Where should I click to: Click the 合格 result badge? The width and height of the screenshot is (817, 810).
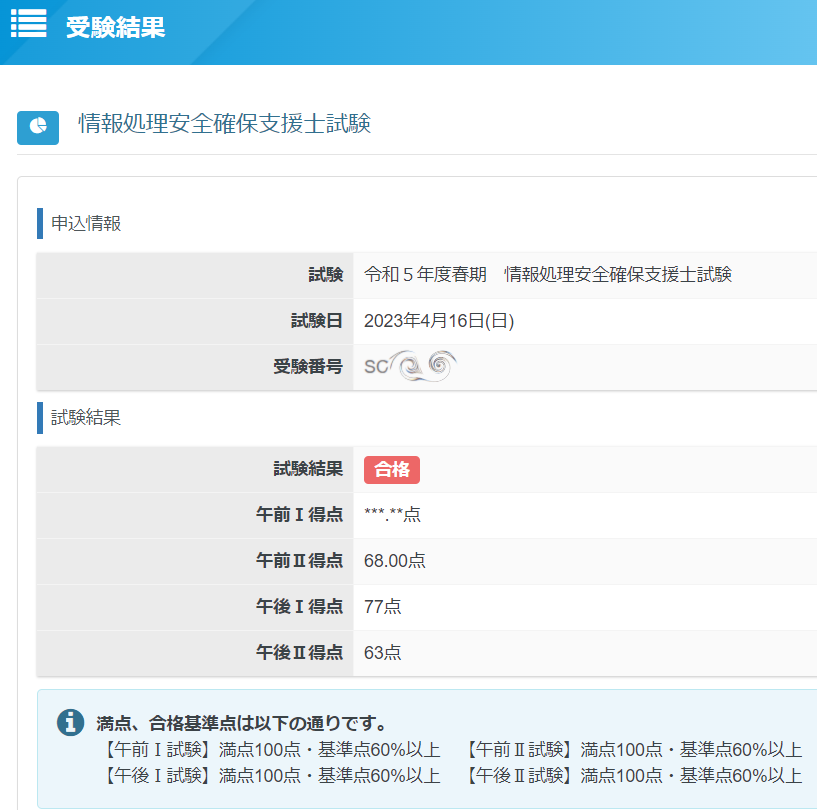[392, 470]
